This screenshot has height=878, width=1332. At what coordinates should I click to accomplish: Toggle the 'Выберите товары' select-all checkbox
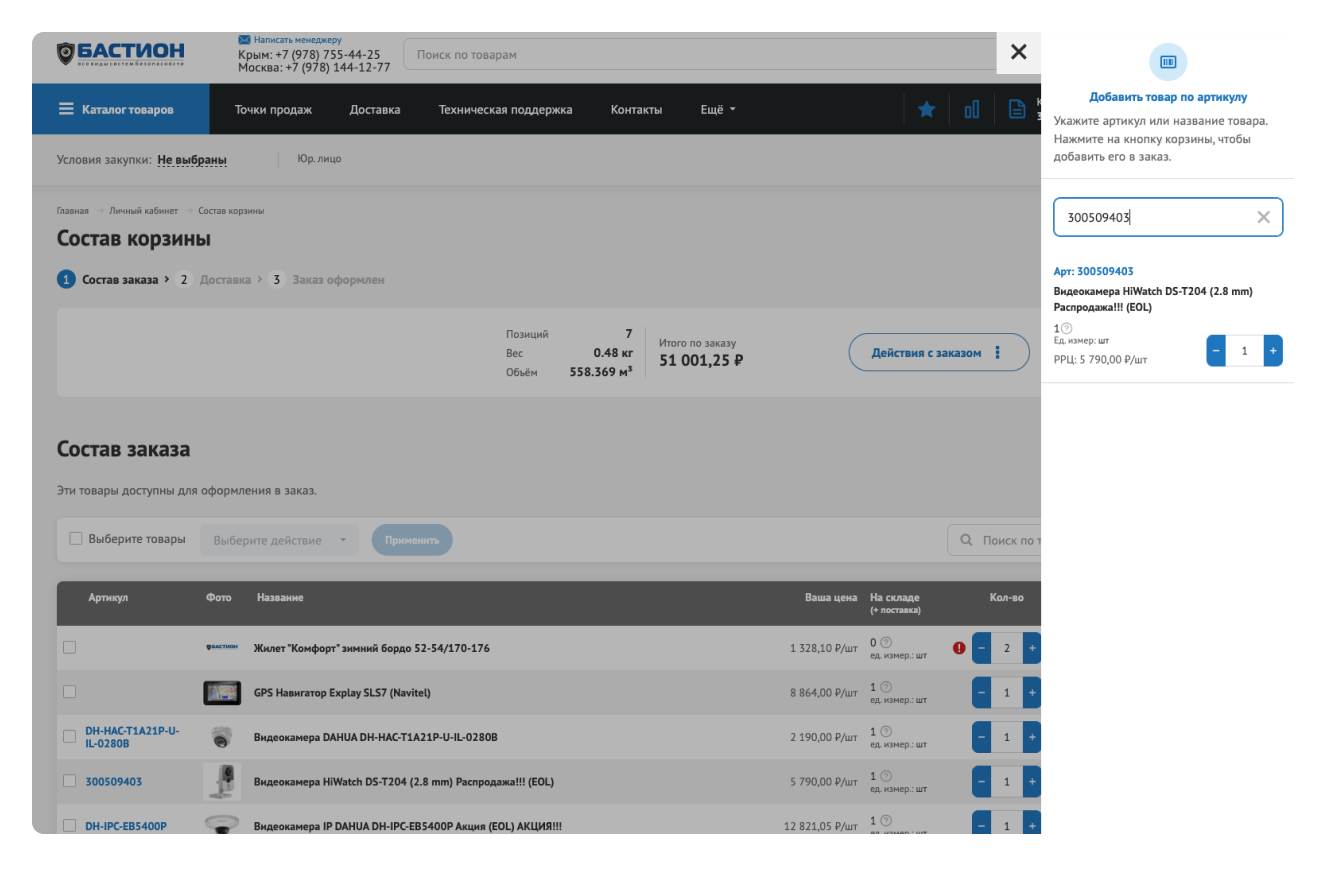[76, 539]
